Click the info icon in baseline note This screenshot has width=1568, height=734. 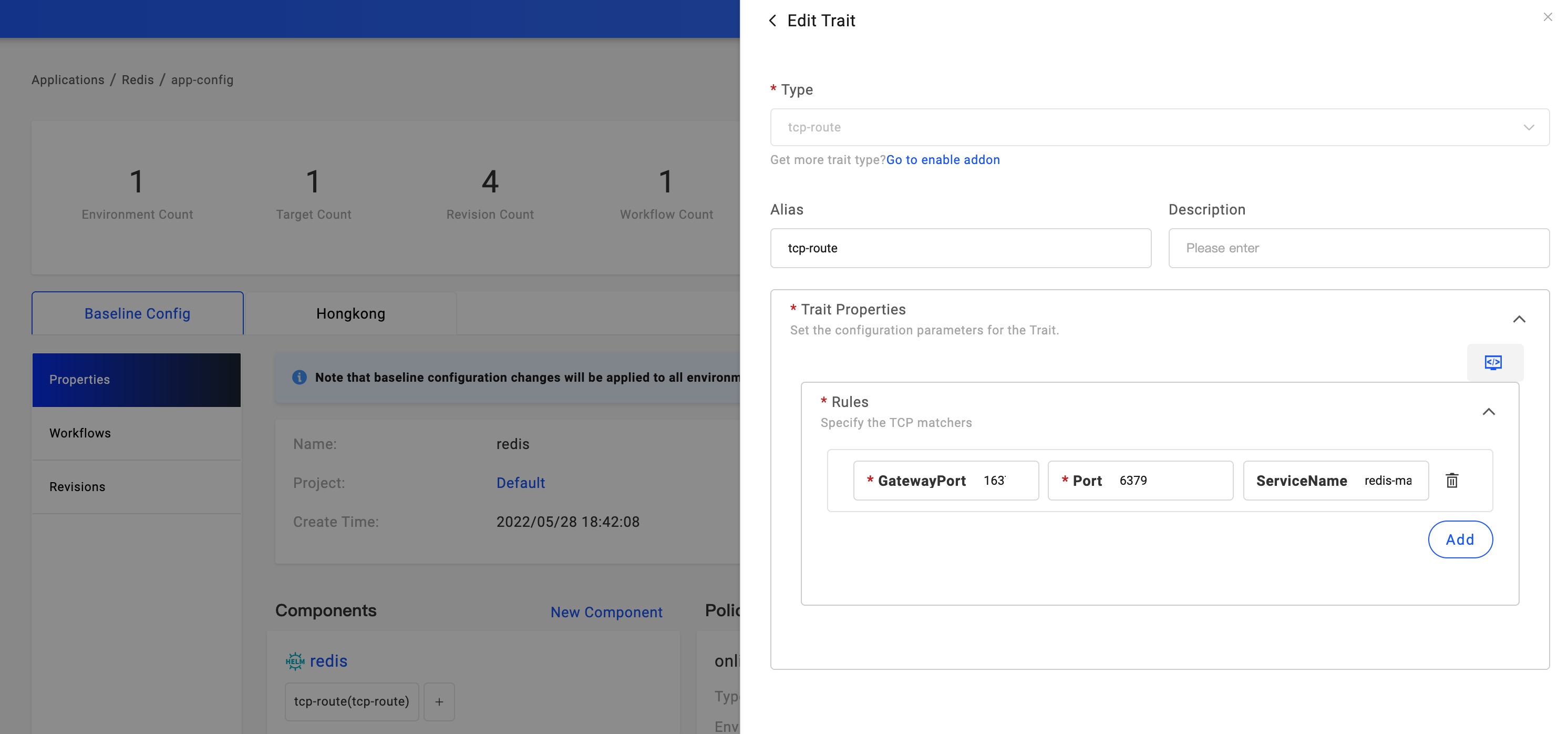click(299, 377)
